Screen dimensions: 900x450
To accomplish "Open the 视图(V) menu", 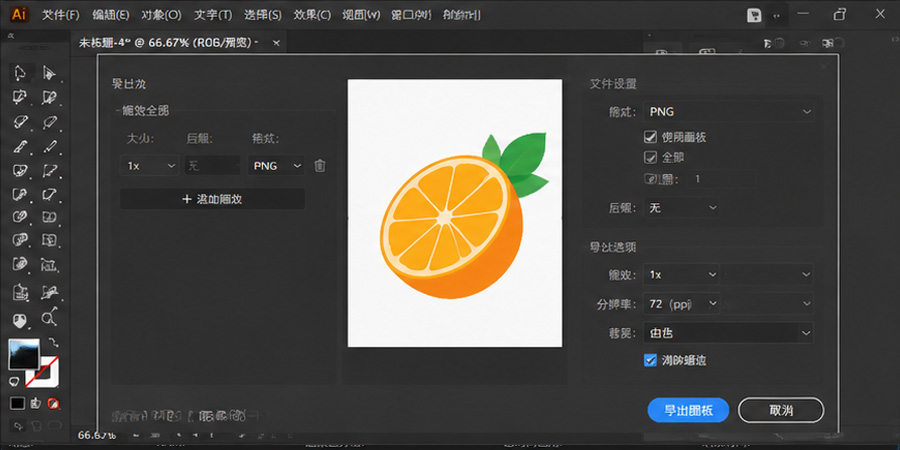I will (x=361, y=15).
